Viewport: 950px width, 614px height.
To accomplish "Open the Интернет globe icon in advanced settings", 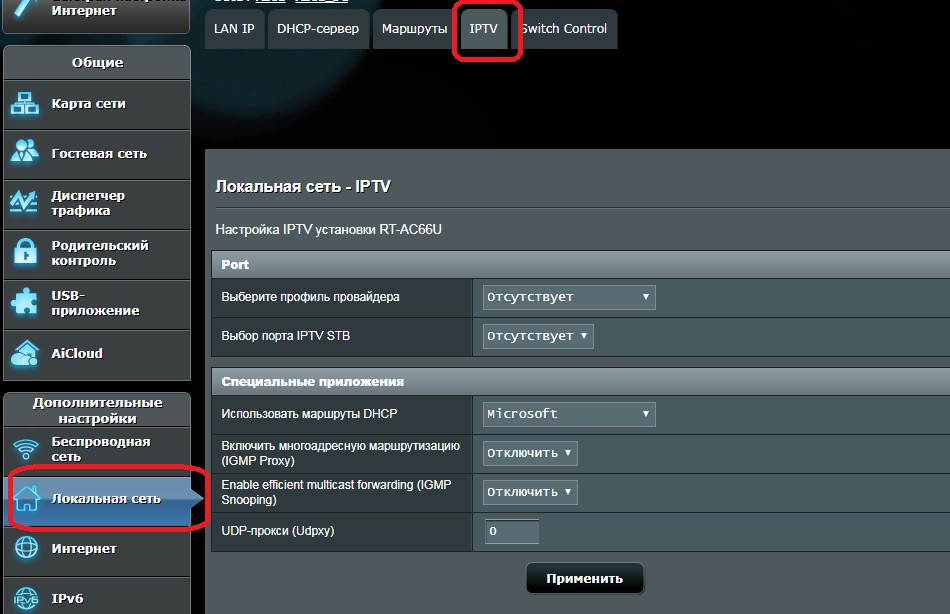I will [26, 548].
